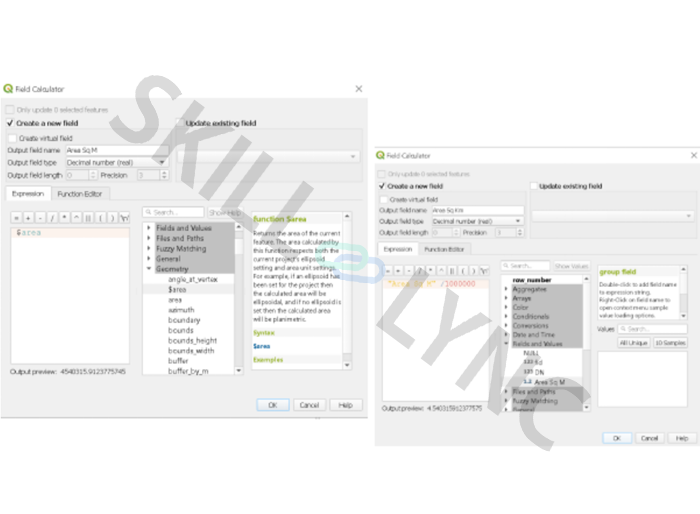Expand the Conditionals function group

click(x=506, y=316)
